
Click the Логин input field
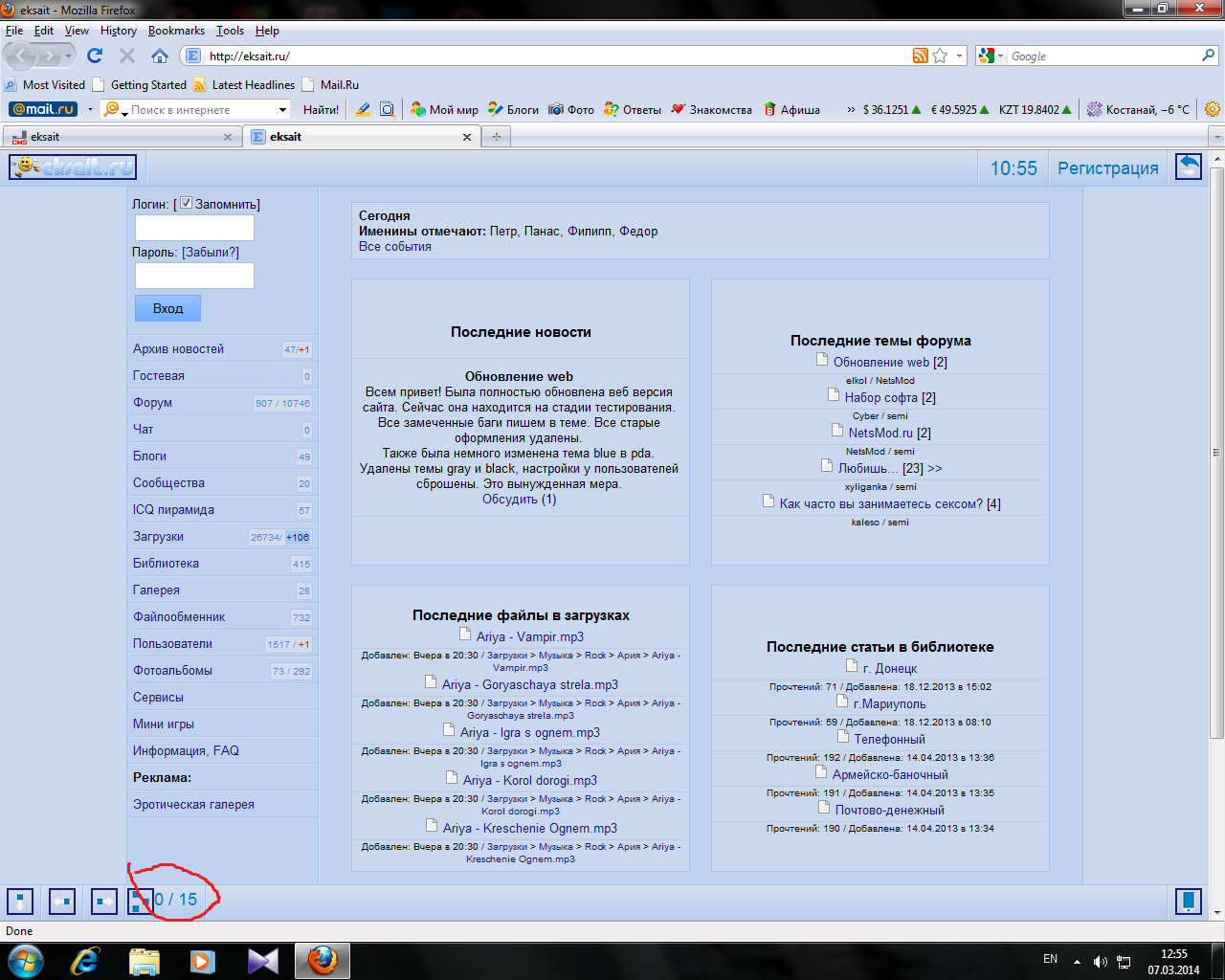(x=194, y=228)
